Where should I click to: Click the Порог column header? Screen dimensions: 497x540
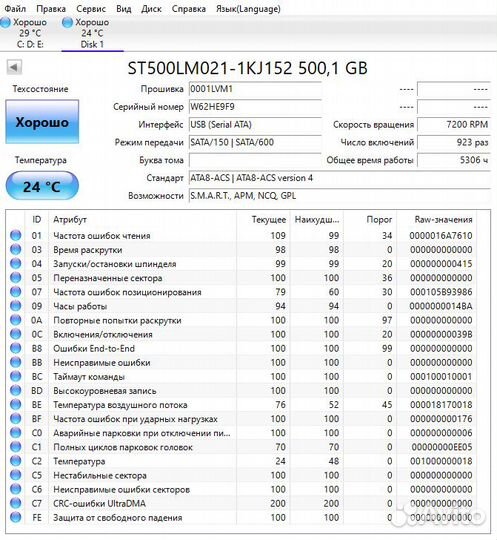click(x=370, y=220)
